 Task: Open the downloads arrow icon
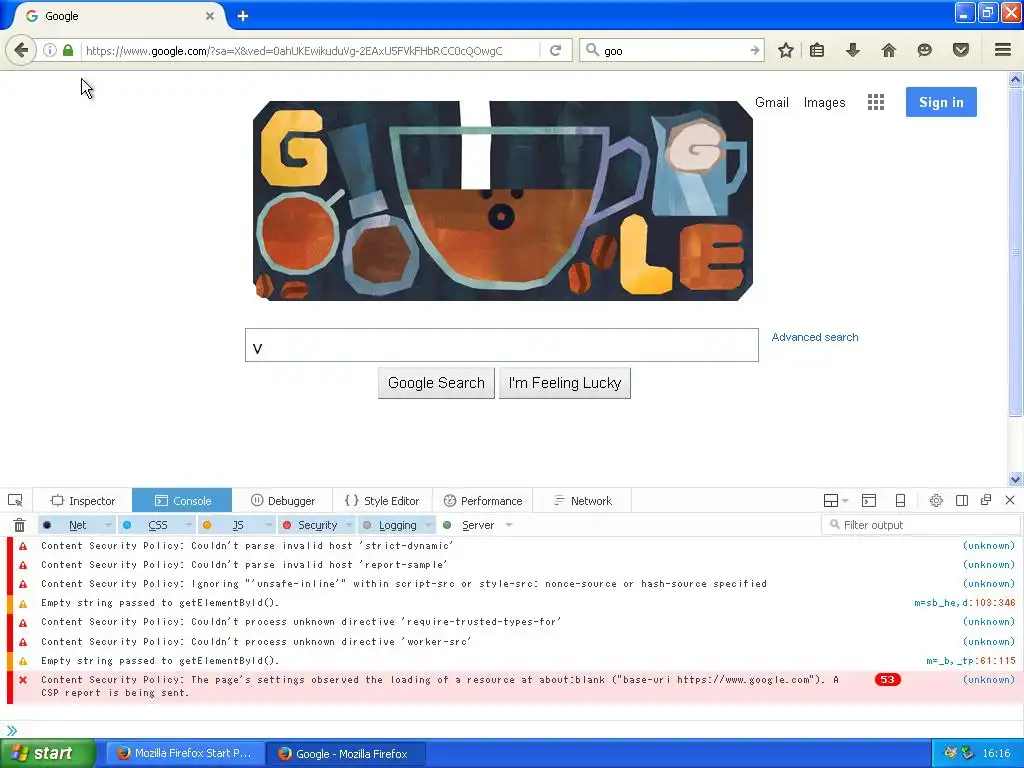pos(852,50)
